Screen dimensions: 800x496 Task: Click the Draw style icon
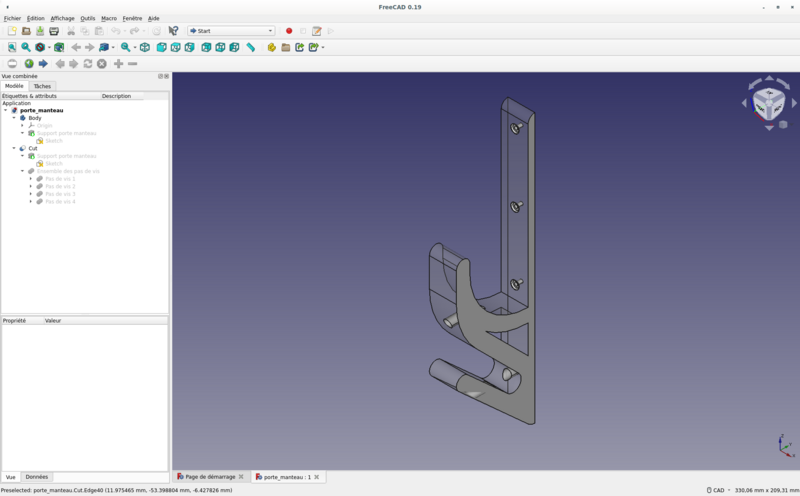click(x=40, y=47)
